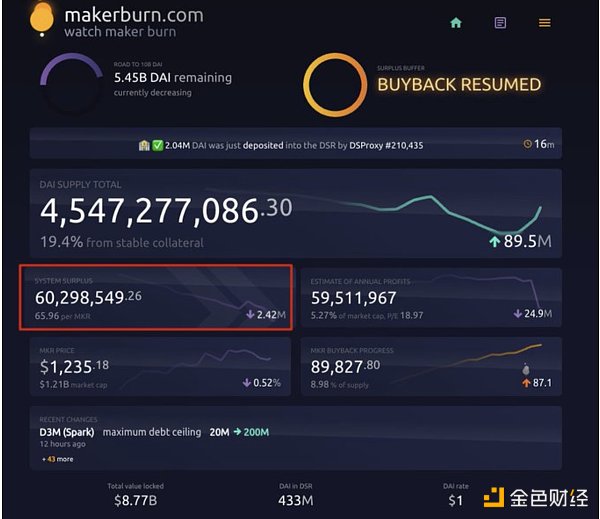This screenshot has height=519, width=600.
Task: Open the orange hamburger menu
Action: point(545,23)
